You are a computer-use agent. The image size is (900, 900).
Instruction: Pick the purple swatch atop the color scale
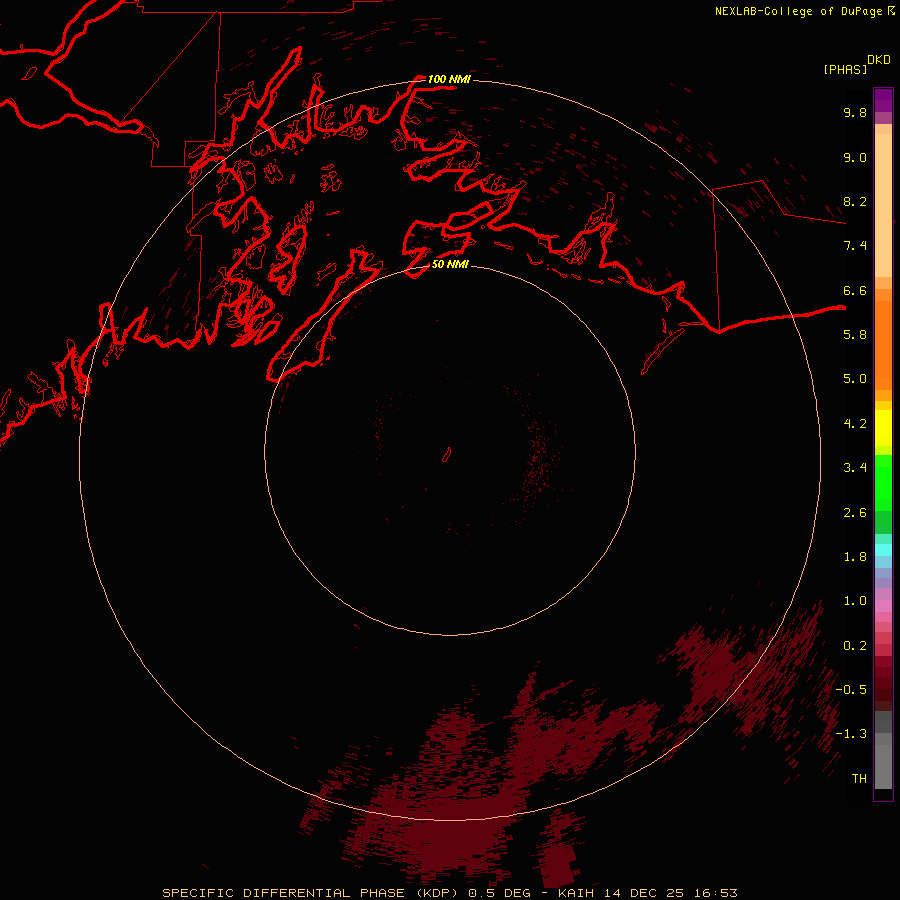(x=883, y=100)
